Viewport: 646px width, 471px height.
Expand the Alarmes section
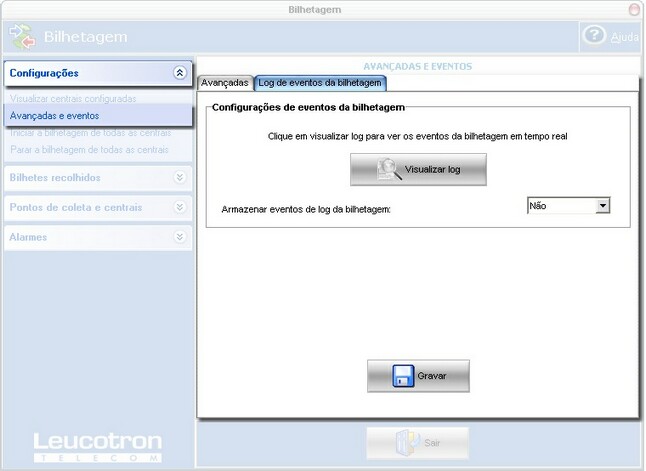180,237
